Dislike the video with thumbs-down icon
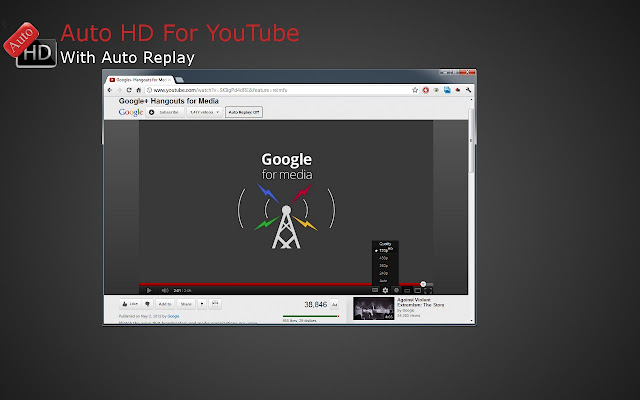Viewport: 640px width, 400px height. [x=147, y=304]
